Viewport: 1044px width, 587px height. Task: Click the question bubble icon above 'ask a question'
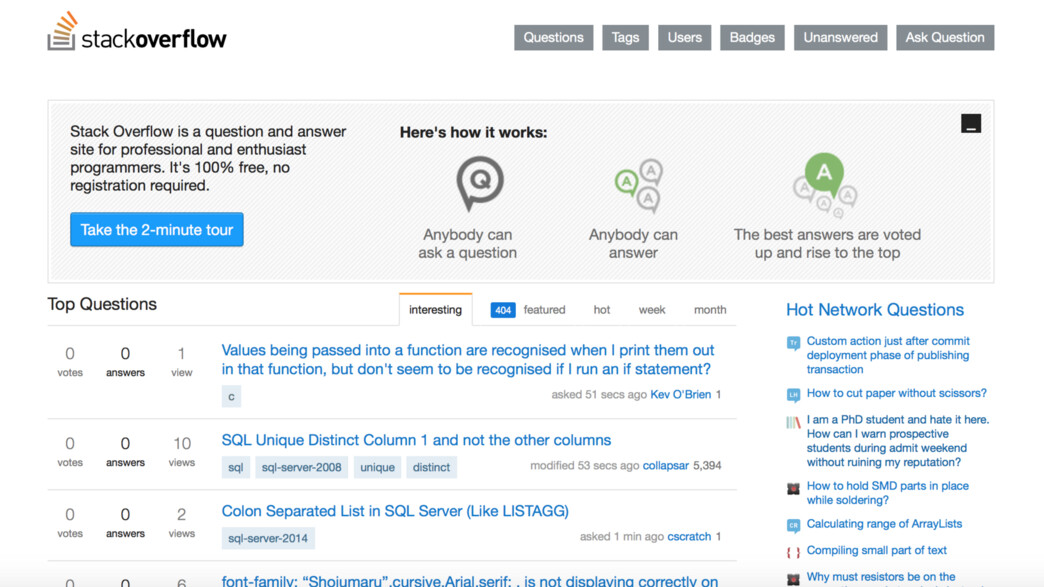click(480, 184)
